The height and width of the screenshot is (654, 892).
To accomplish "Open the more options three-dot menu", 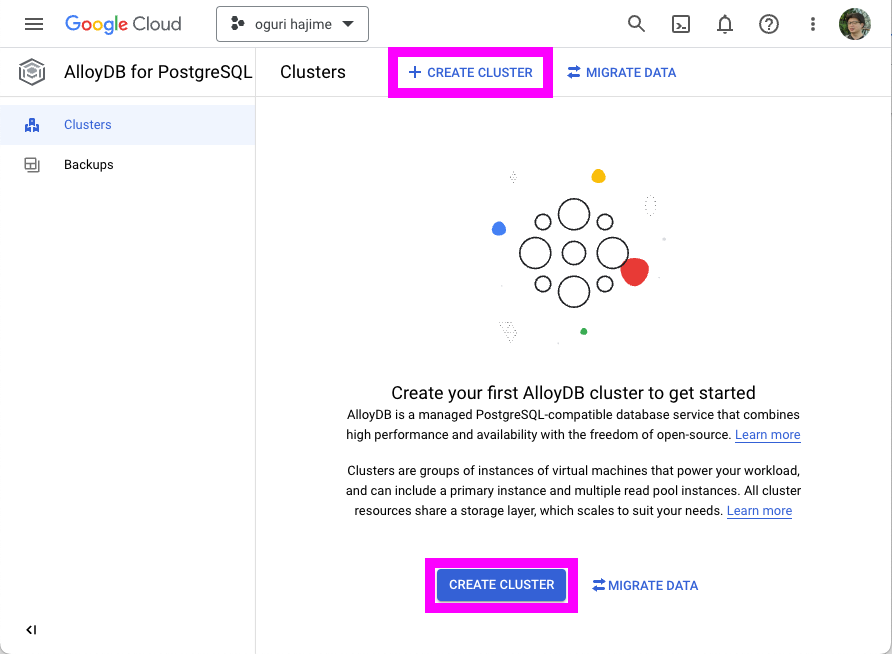I will (x=813, y=23).
